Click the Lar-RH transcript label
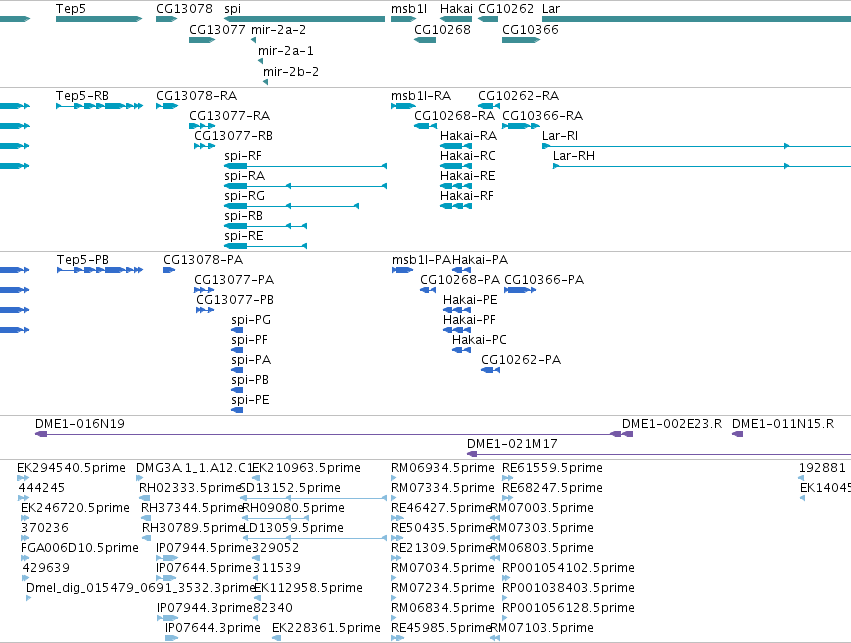The image size is (851, 643). [x=574, y=156]
